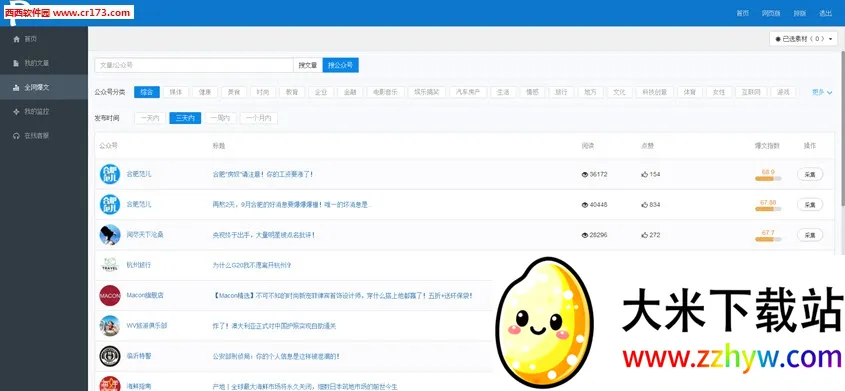Click the bar chart icon beside 全网爆文
Viewport: 845px width, 391px height.
pyautogui.click(x=16, y=87)
